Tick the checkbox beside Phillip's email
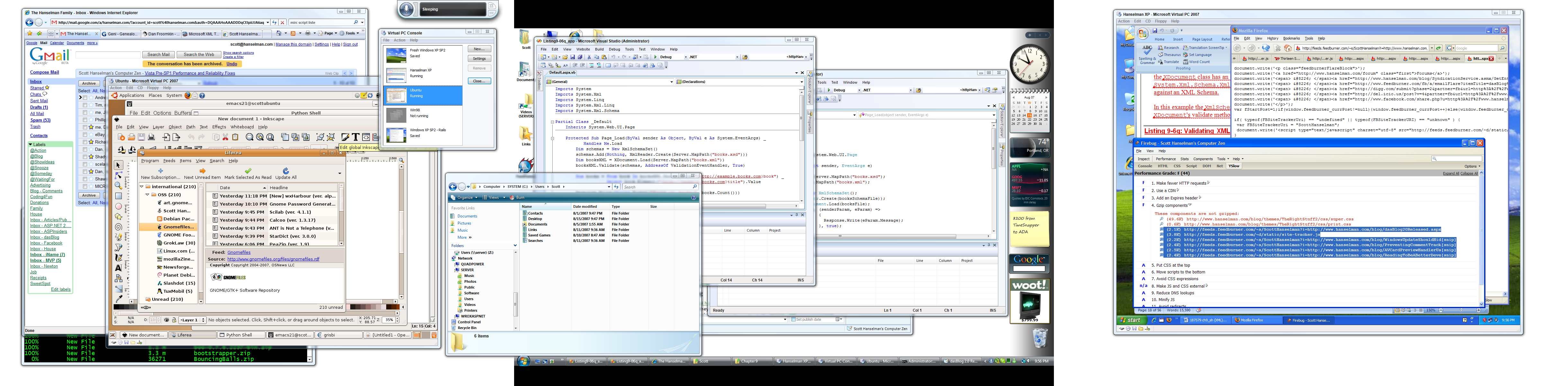Screen dimensions: 1568x386 85,120
